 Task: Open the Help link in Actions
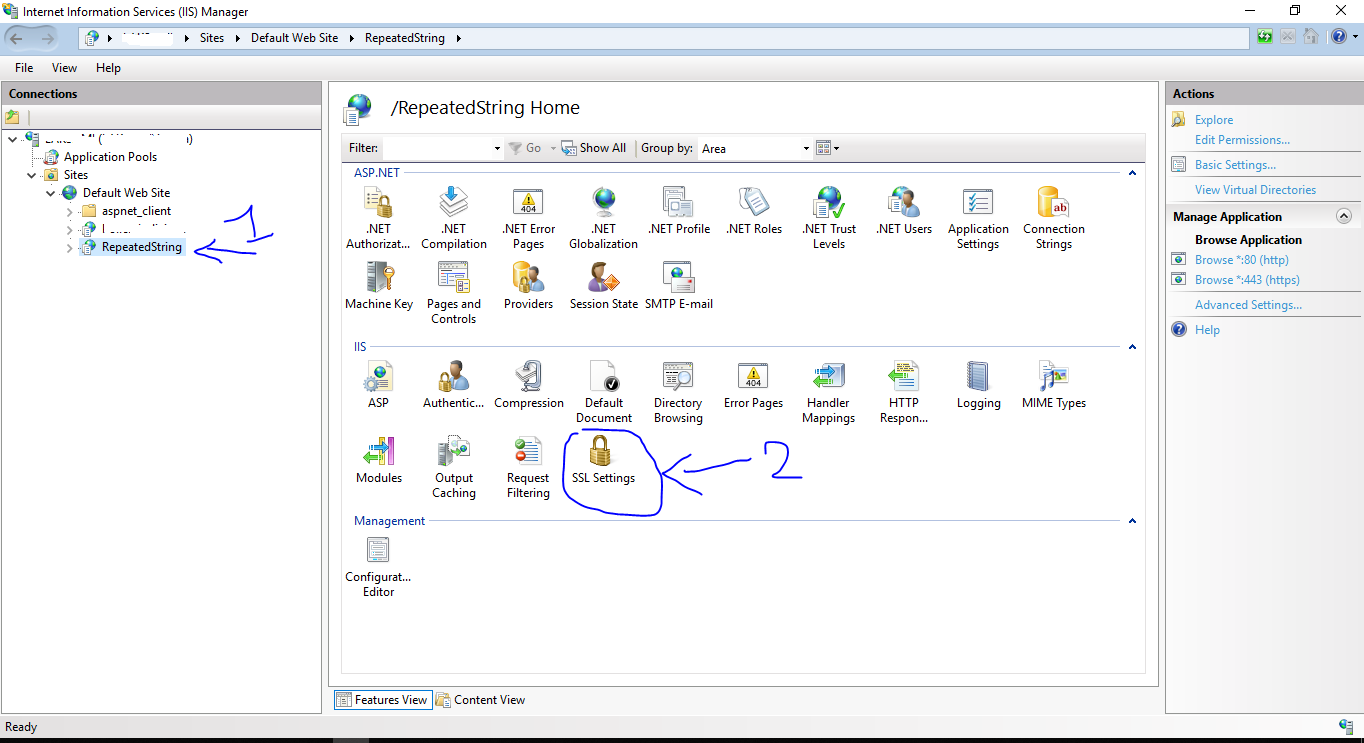(x=1207, y=330)
